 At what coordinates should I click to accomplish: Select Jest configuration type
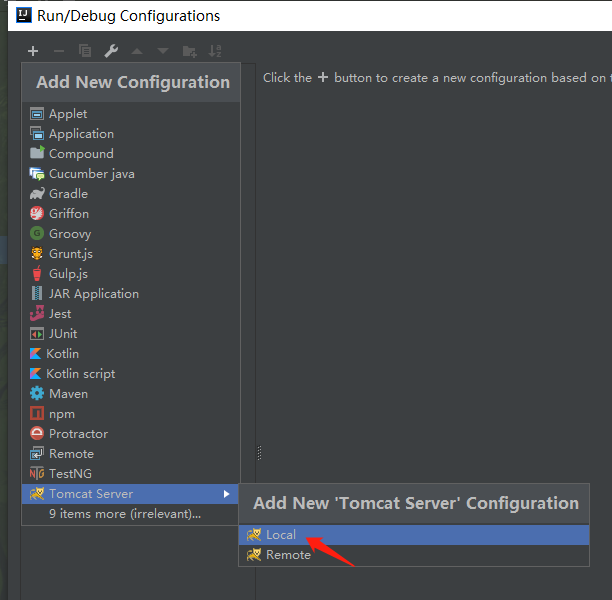point(131,313)
